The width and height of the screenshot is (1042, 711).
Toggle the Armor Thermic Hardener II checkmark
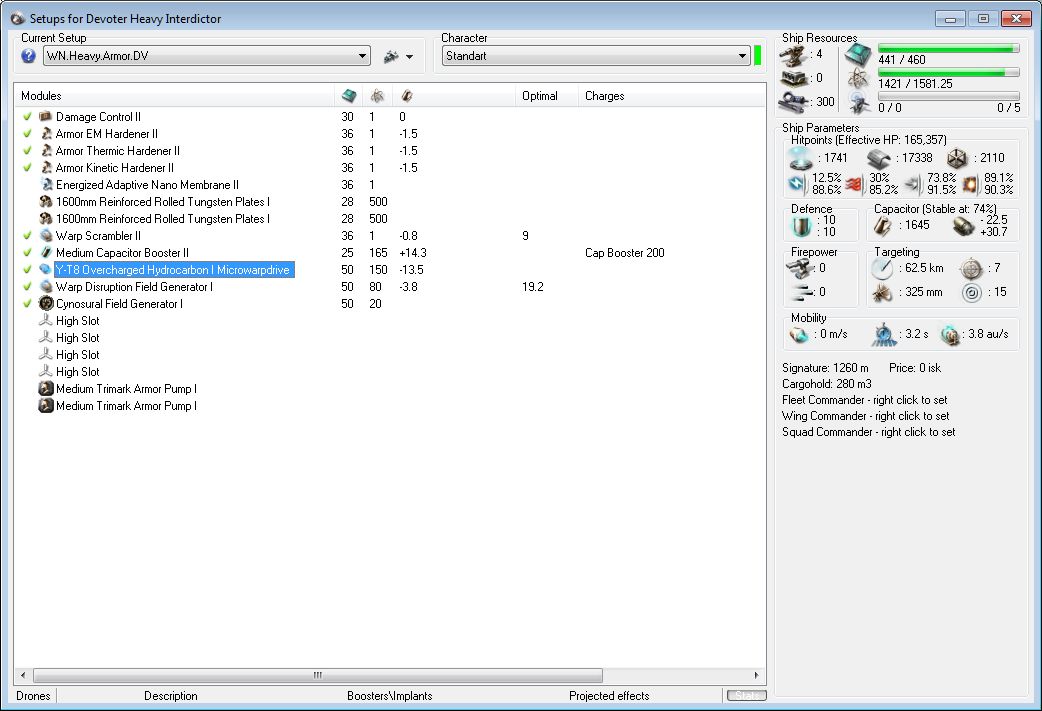[x=27, y=151]
